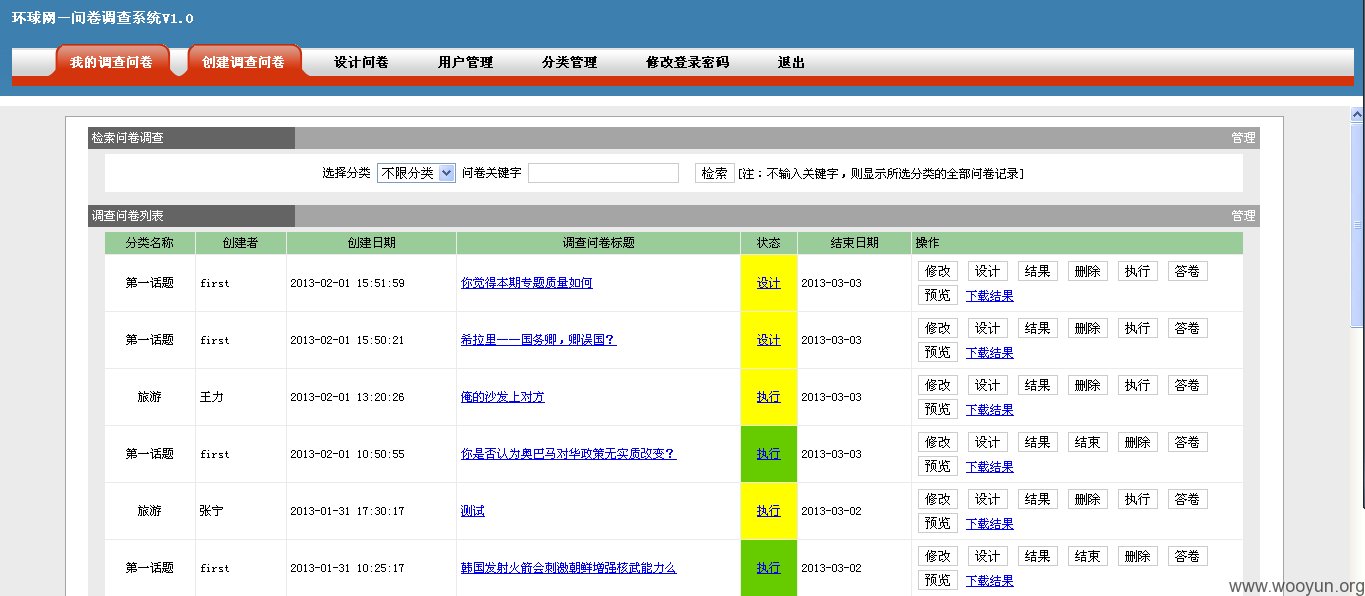This screenshot has width=1365, height=596.
Task: Click 下载结果 for 你觉得本期专题质量如何
Action: coord(989,296)
